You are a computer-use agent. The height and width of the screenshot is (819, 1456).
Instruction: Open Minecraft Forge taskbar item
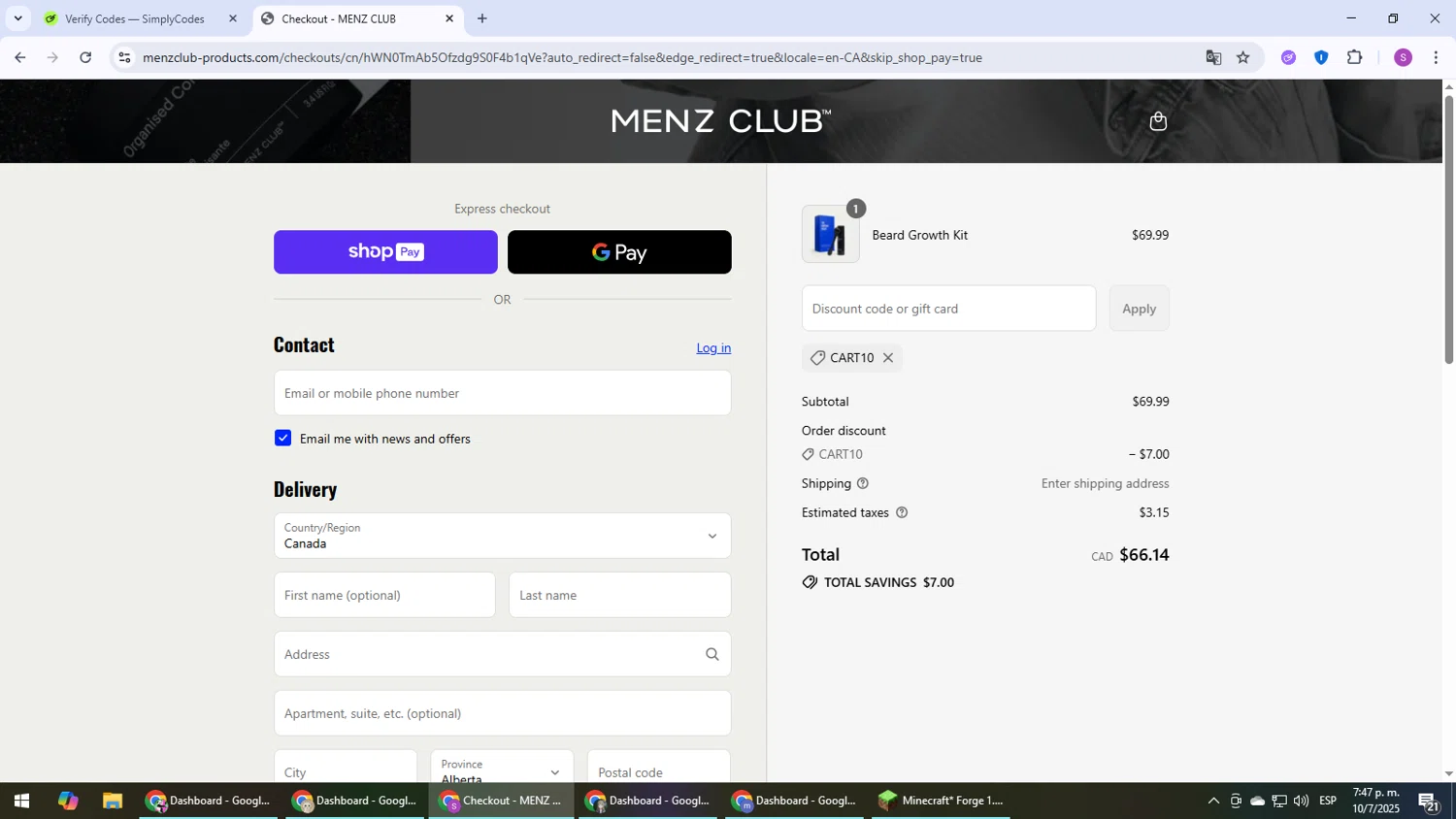pyautogui.click(x=941, y=801)
